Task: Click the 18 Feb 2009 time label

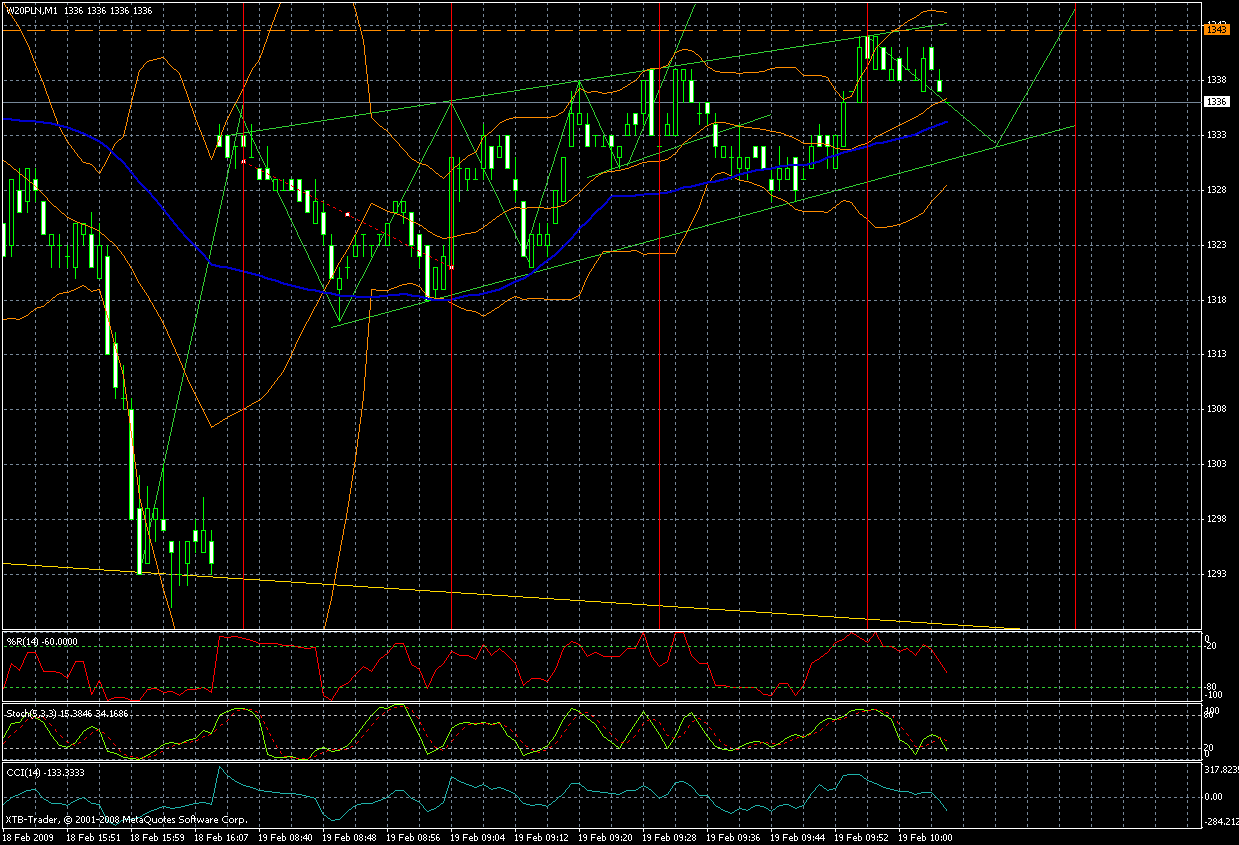Action: coord(26,837)
